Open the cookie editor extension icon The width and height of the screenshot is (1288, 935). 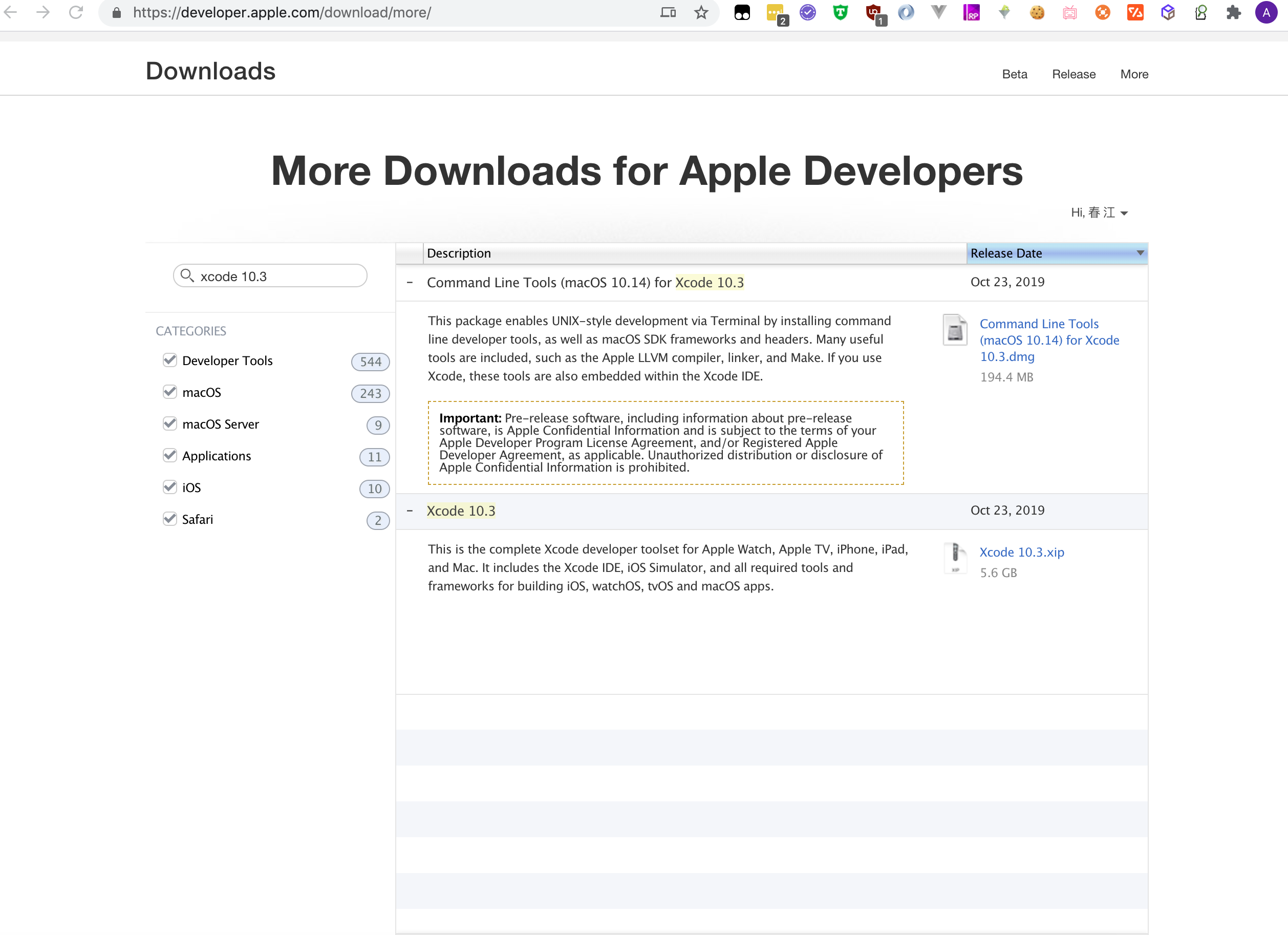[x=1037, y=12]
